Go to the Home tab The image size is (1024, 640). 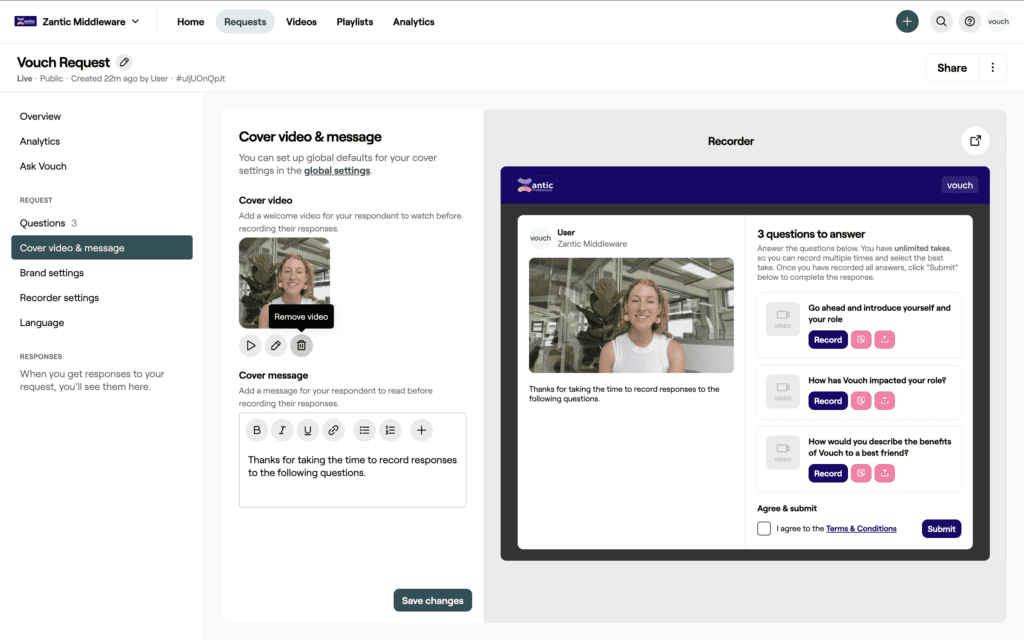(x=191, y=22)
